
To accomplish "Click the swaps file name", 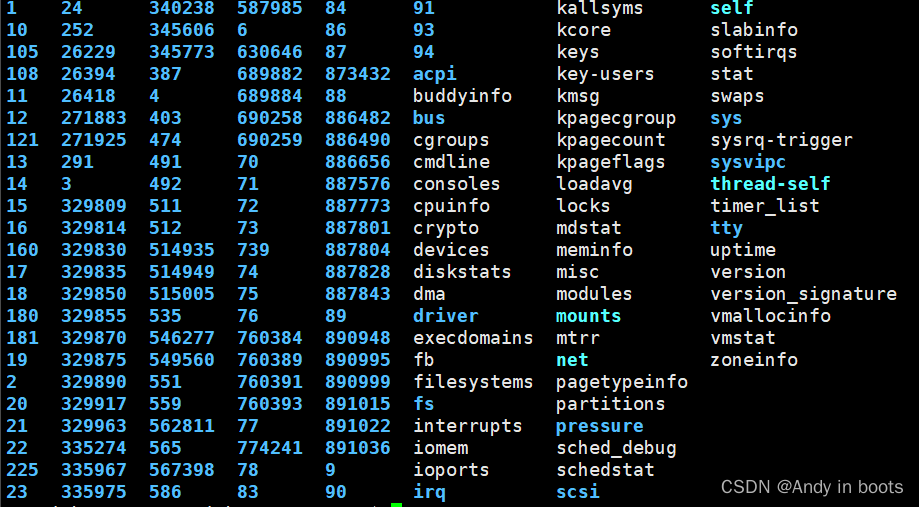I will [x=737, y=96].
